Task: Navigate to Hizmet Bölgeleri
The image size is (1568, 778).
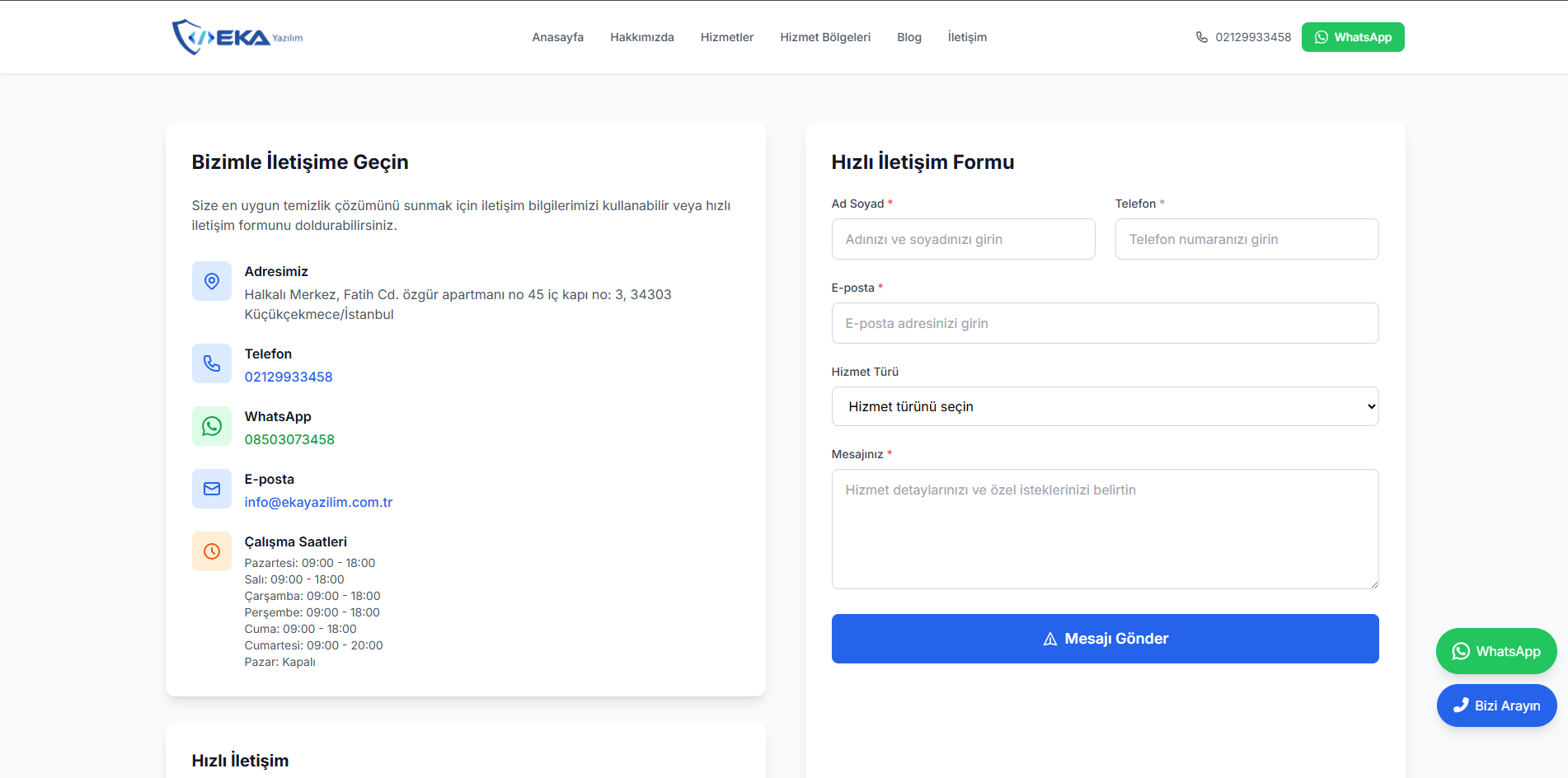Action: pyautogui.click(x=824, y=37)
